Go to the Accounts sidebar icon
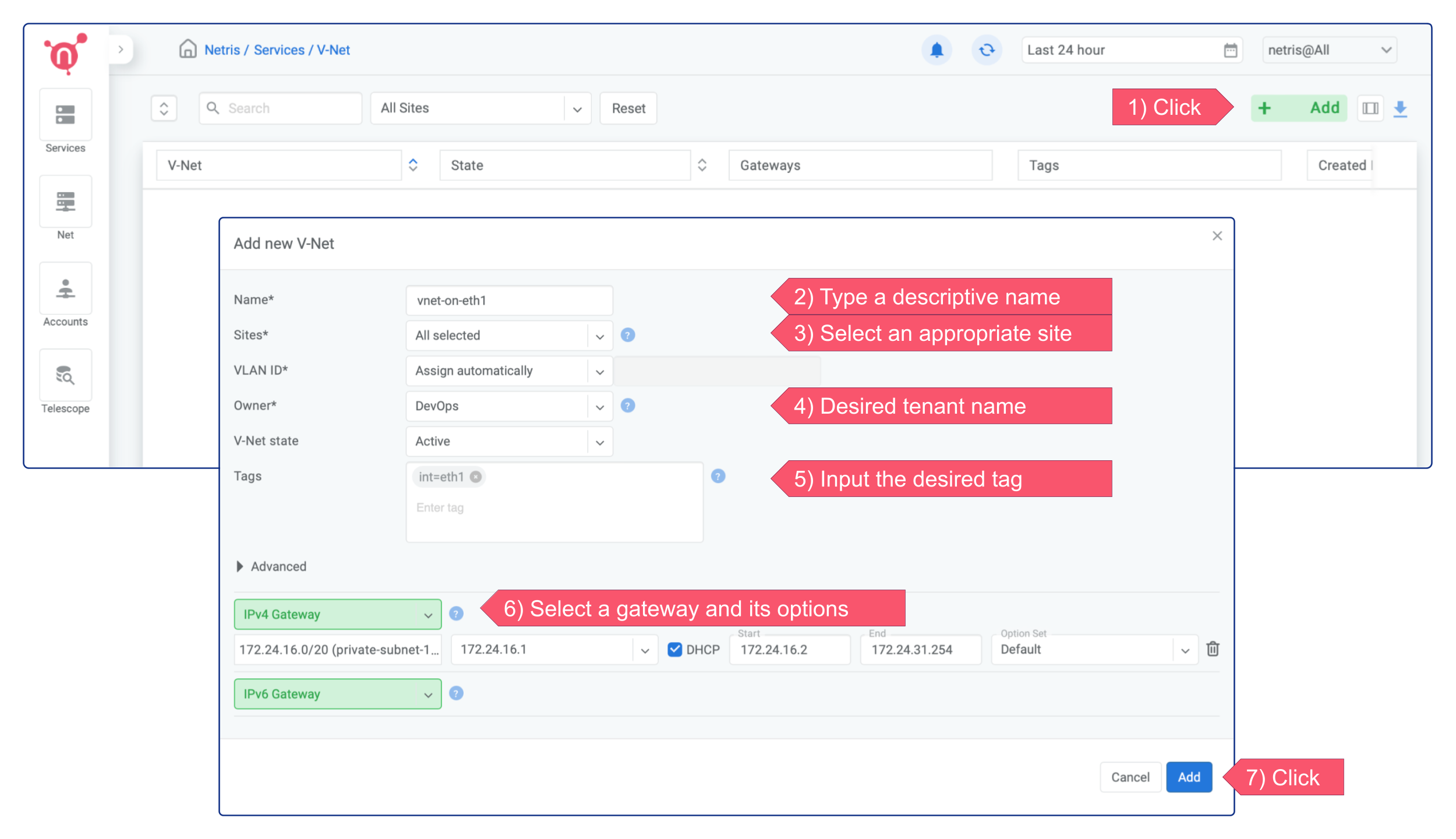Image resolution: width=1456 pixels, height=839 pixels. point(65,288)
